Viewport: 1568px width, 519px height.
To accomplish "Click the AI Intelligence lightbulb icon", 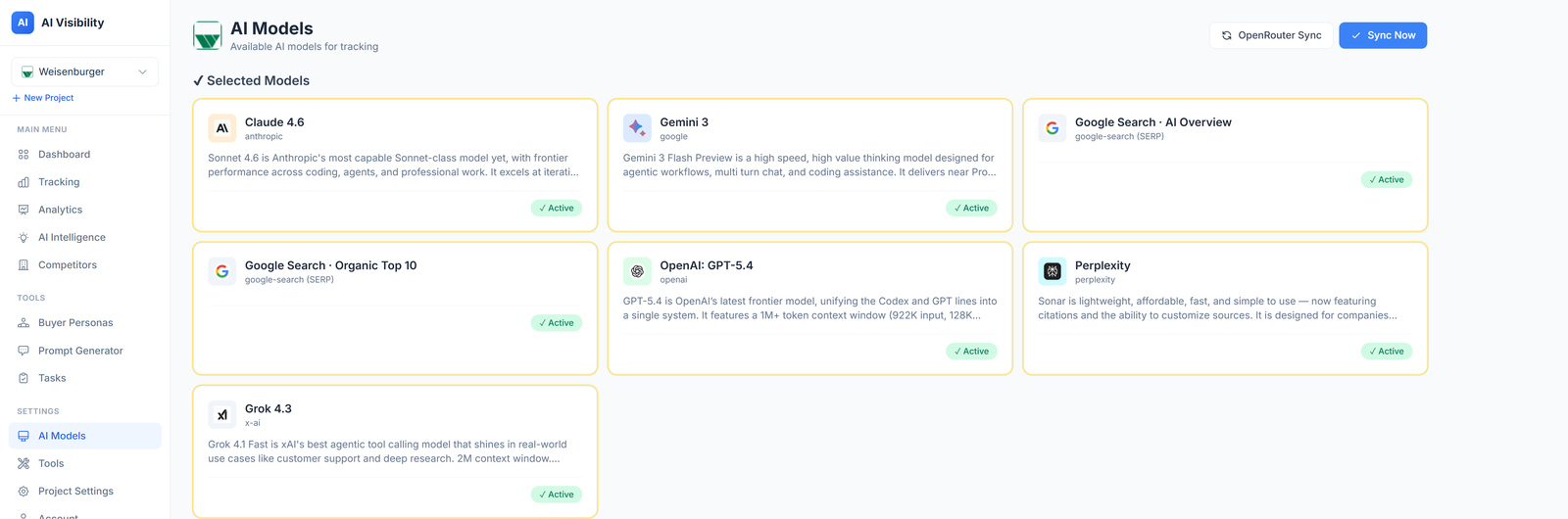I will click(x=24, y=237).
